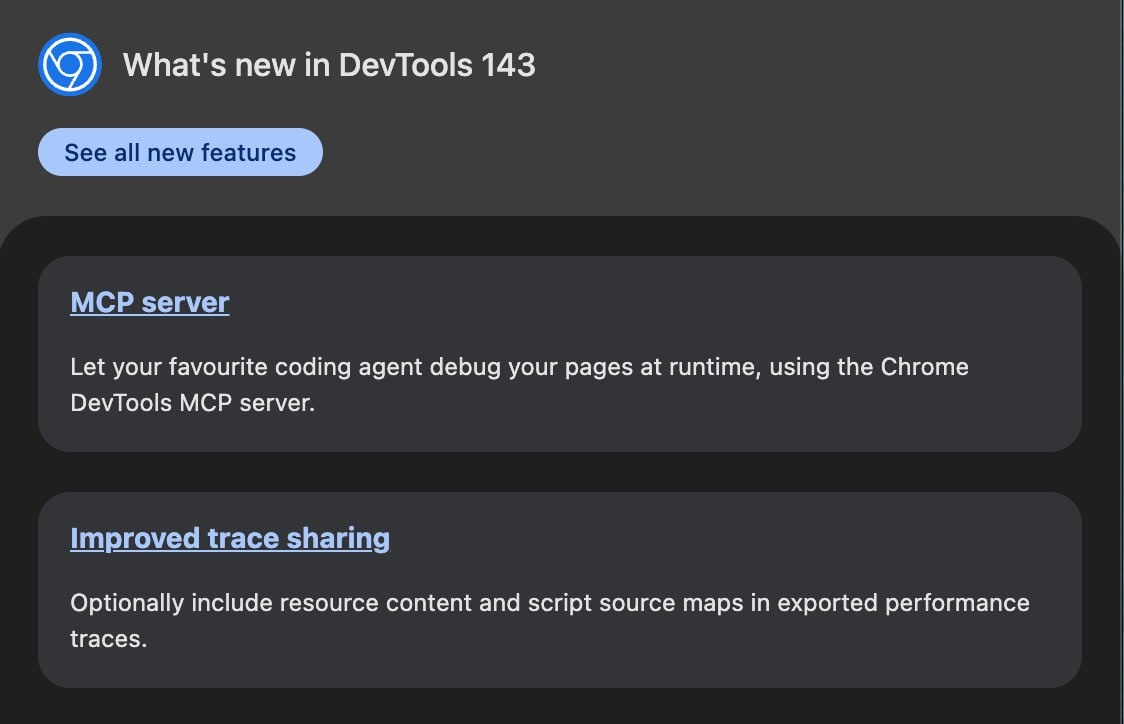Click the "See all new features" button
This screenshot has height=724, width=1124.
pos(180,152)
